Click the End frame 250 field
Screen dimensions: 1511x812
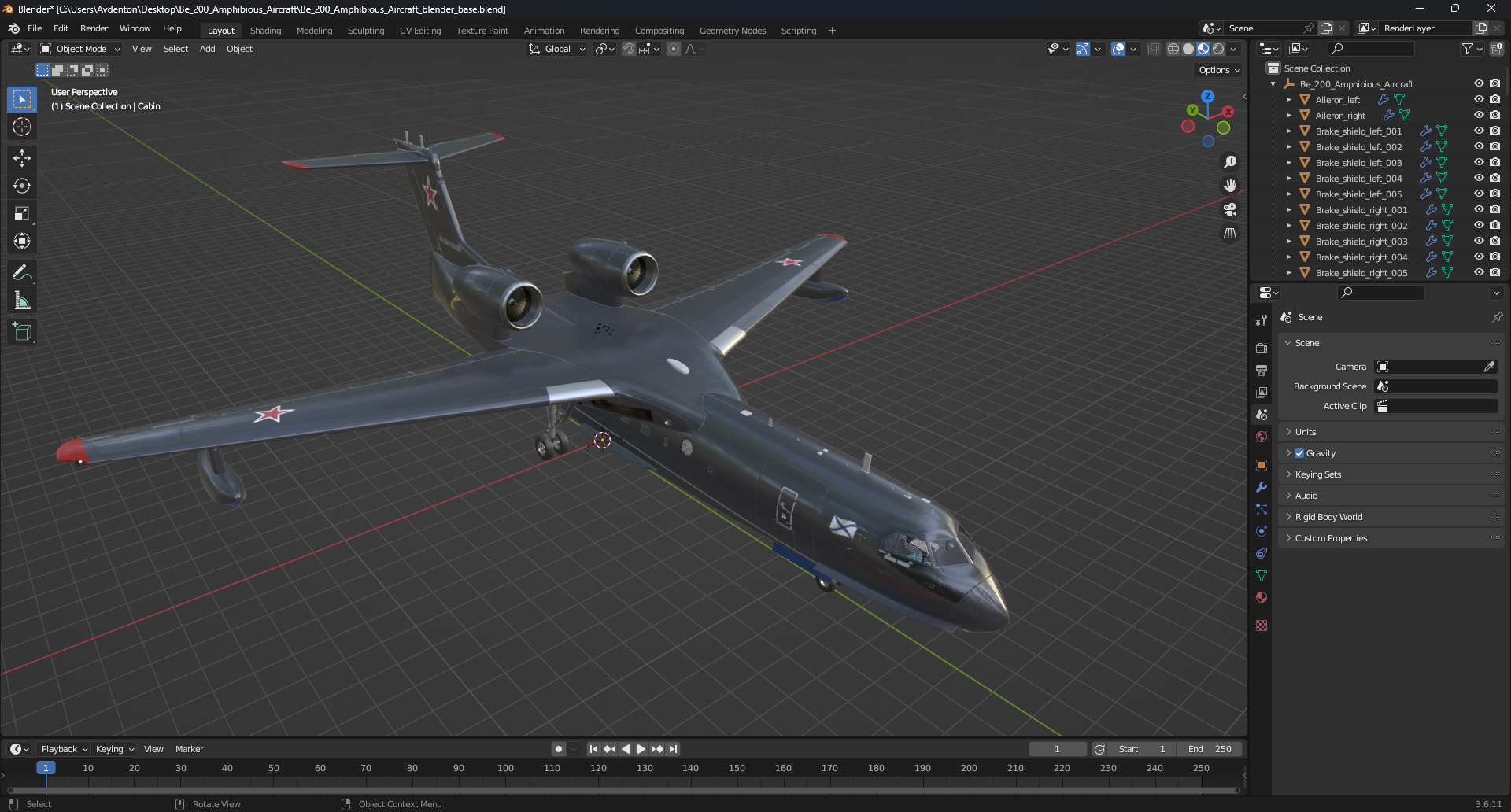pos(1209,749)
